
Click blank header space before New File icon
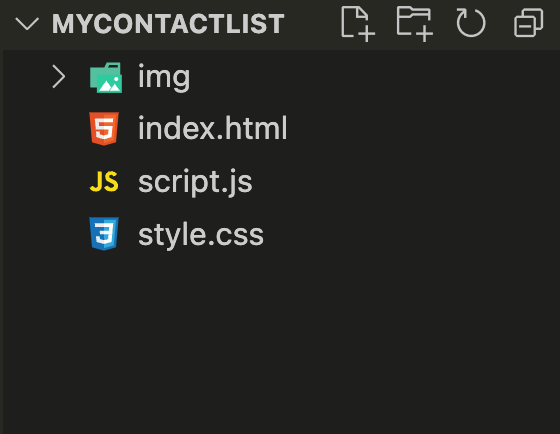tap(311, 24)
